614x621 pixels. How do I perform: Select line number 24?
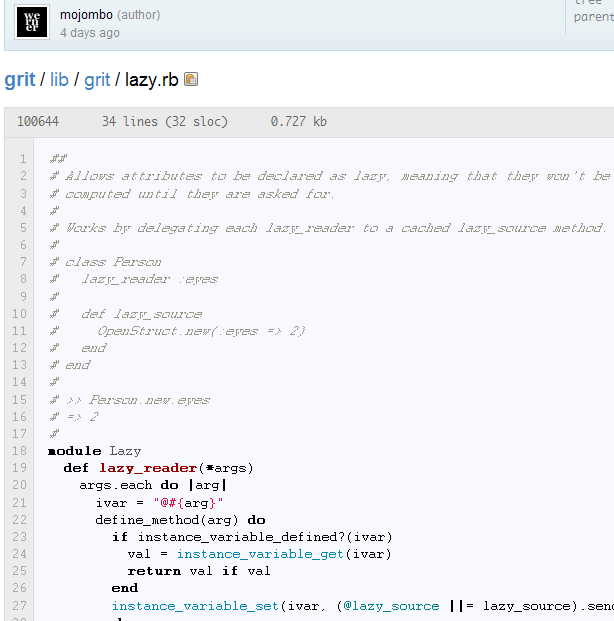[19, 554]
